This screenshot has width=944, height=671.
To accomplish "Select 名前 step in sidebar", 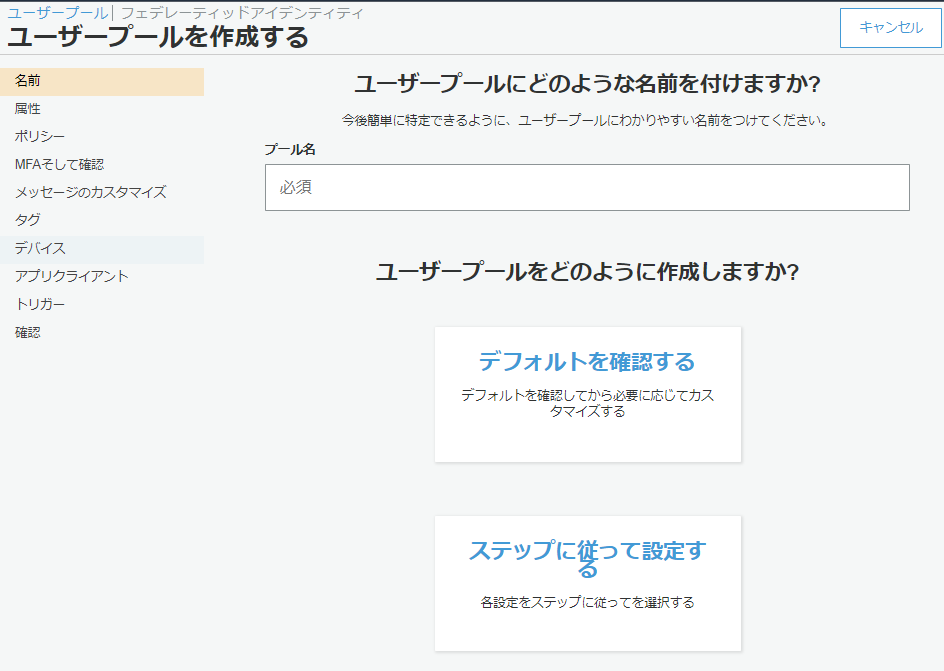I will 102,81.
